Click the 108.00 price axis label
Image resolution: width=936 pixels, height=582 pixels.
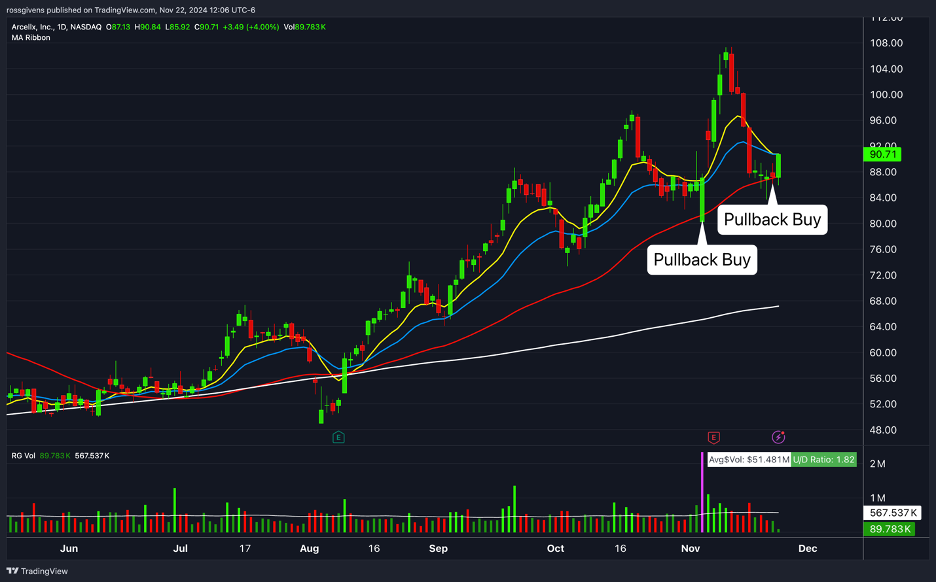pos(886,43)
